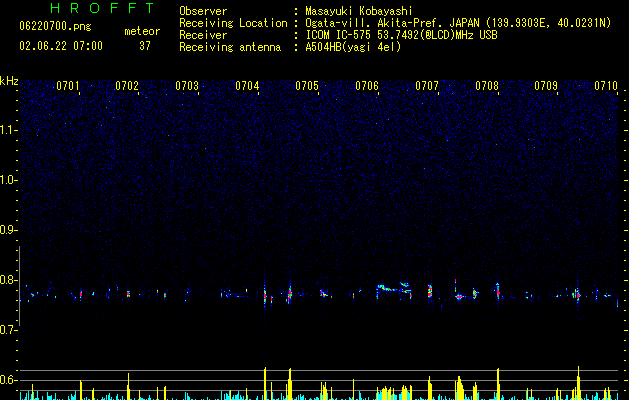Click the 0710 time marker

coord(606,86)
